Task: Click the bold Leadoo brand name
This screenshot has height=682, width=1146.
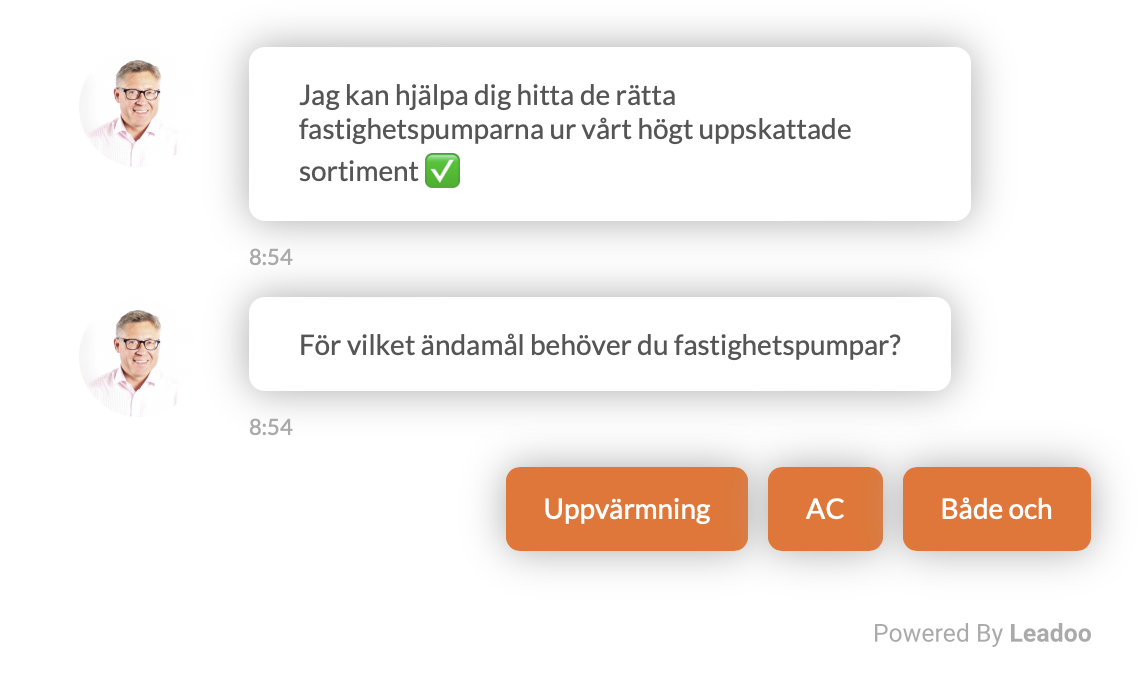Action: point(1050,633)
